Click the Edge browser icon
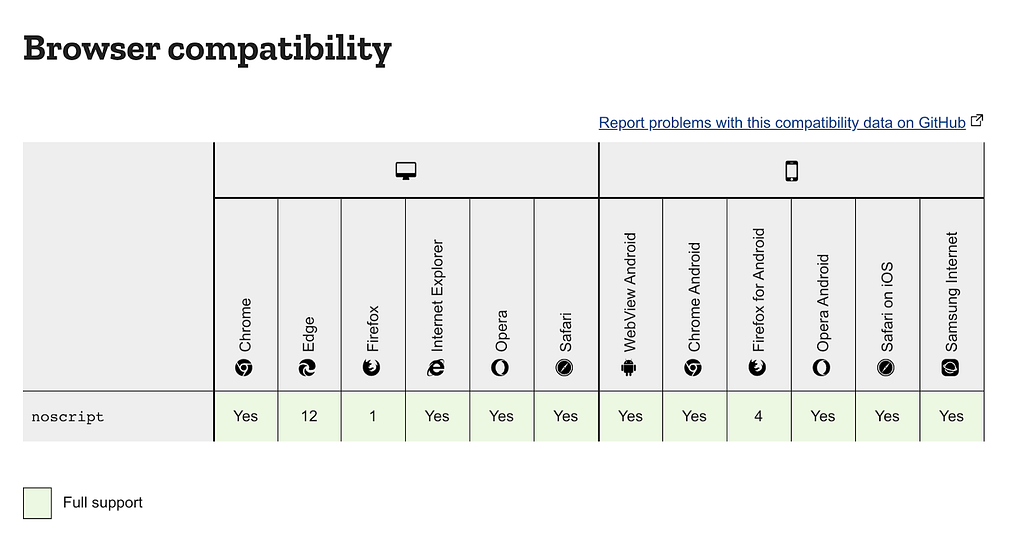 308,368
